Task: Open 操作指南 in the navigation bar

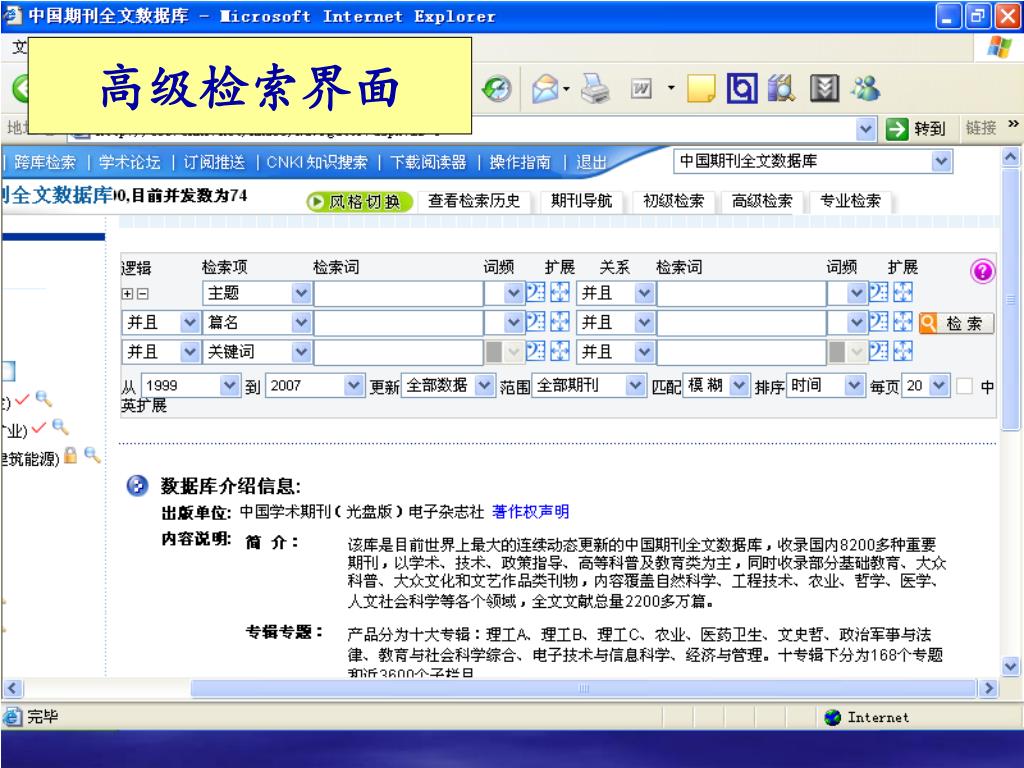Action: [x=520, y=162]
